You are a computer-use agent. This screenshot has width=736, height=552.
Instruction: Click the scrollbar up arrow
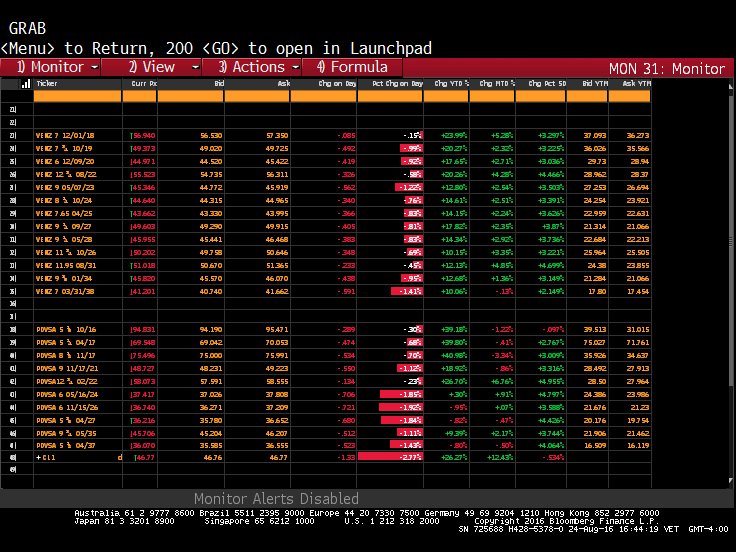click(x=730, y=87)
